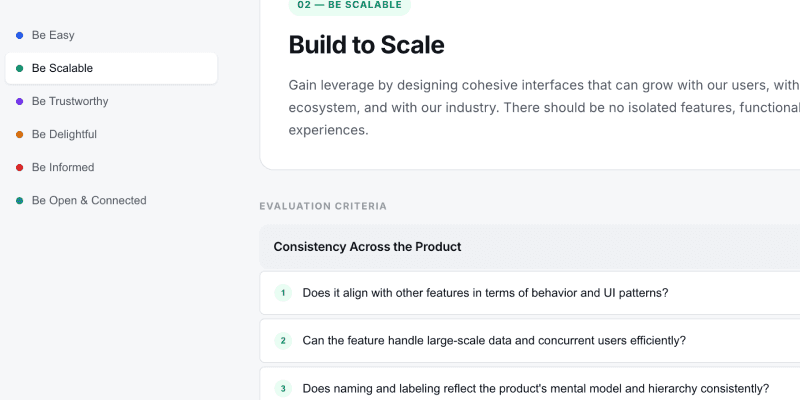This screenshot has width=800, height=400.
Task: Select the large-scale data question
Action: click(x=494, y=340)
